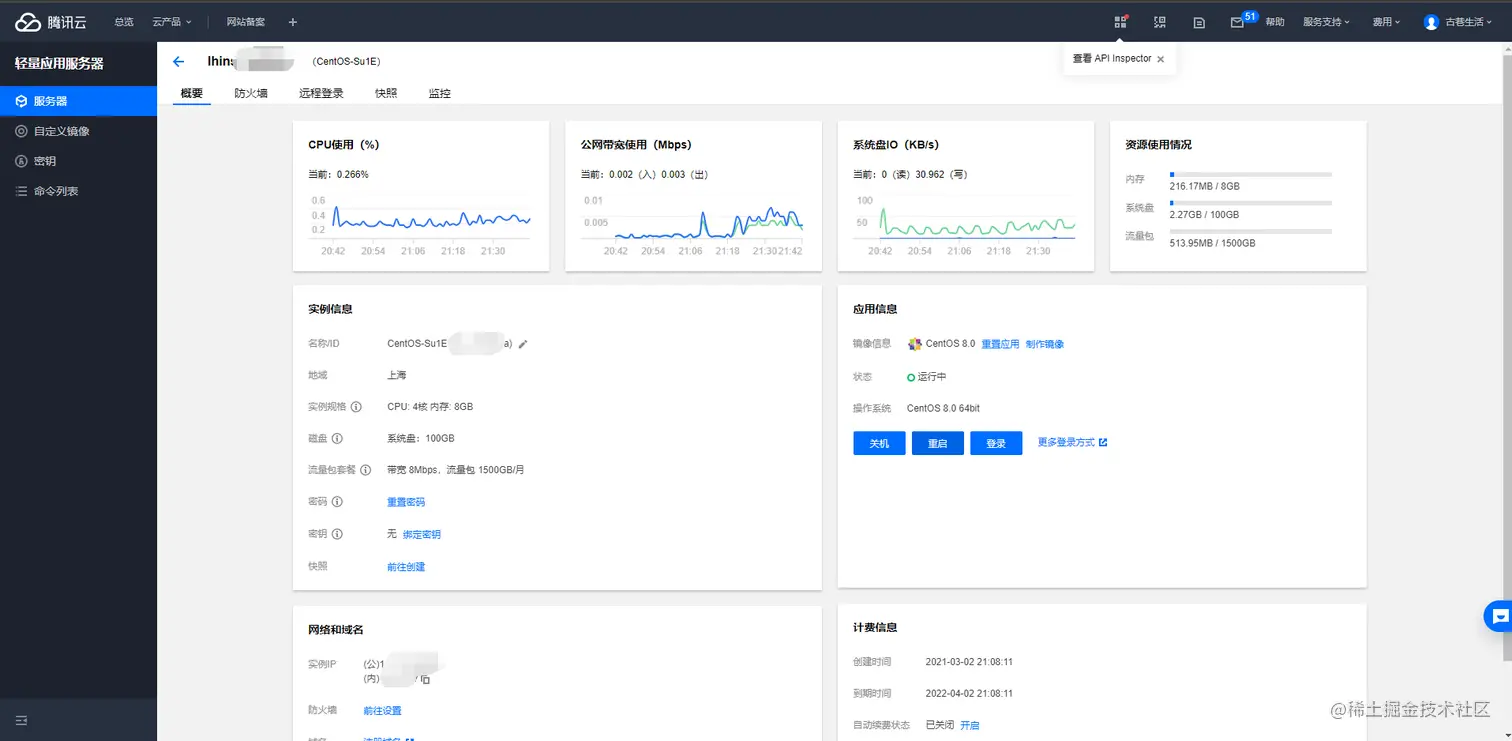Open 总览 in top navigation
This screenshot has height=741, width=1512.
pyautogui.click(x=124, y=22)
